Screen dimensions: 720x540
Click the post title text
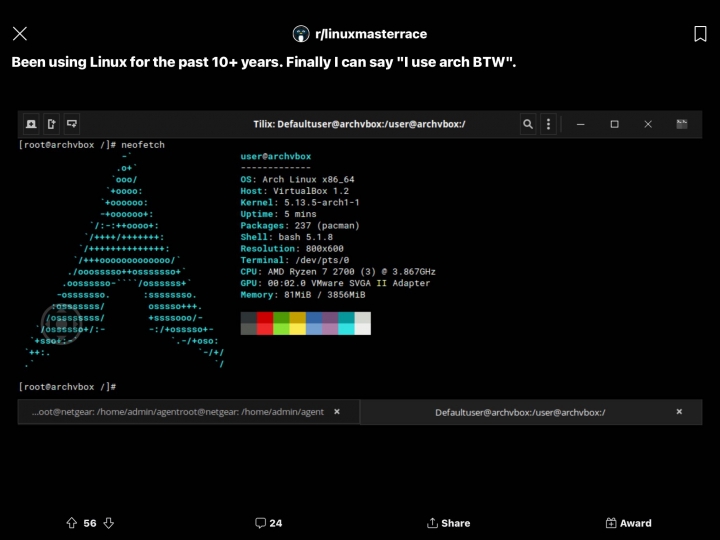coord(264,62)
